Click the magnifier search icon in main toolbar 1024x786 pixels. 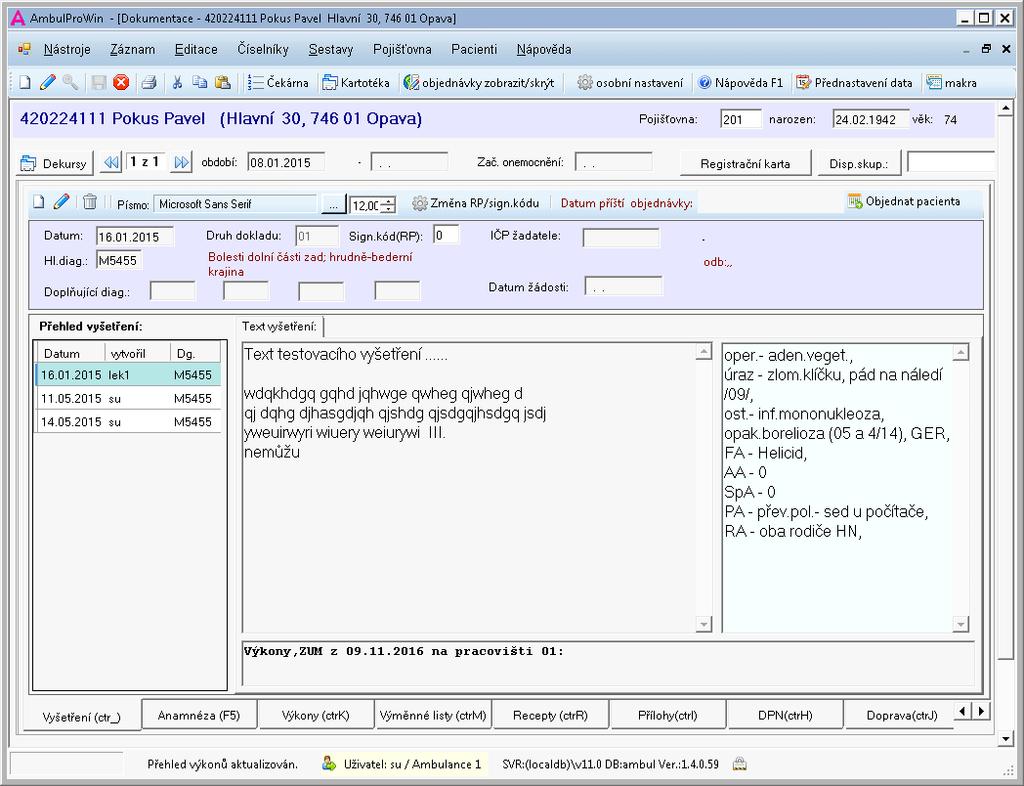coord(70,82)
